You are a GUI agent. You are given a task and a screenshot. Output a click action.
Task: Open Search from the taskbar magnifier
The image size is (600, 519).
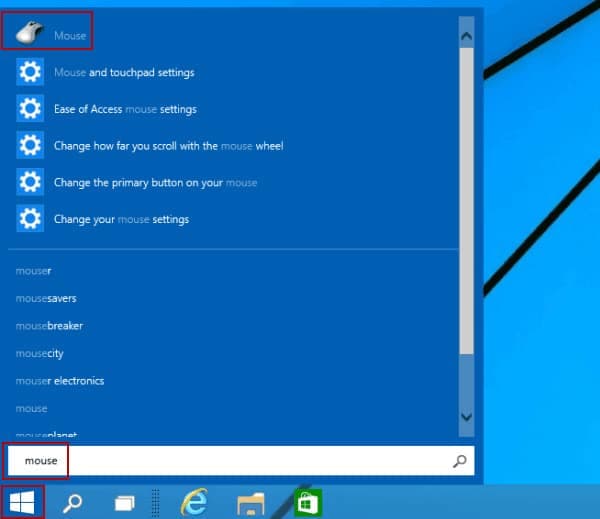click(72, 503)
